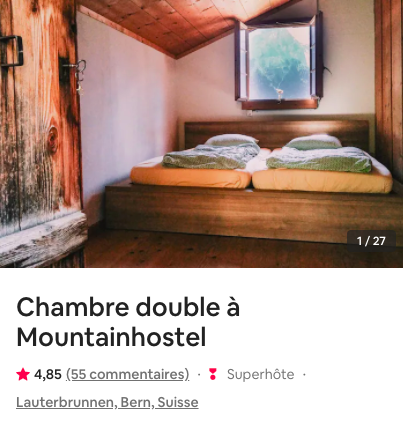
Task: Click the 4,85 rating score
Action: [x=48, y=374]
